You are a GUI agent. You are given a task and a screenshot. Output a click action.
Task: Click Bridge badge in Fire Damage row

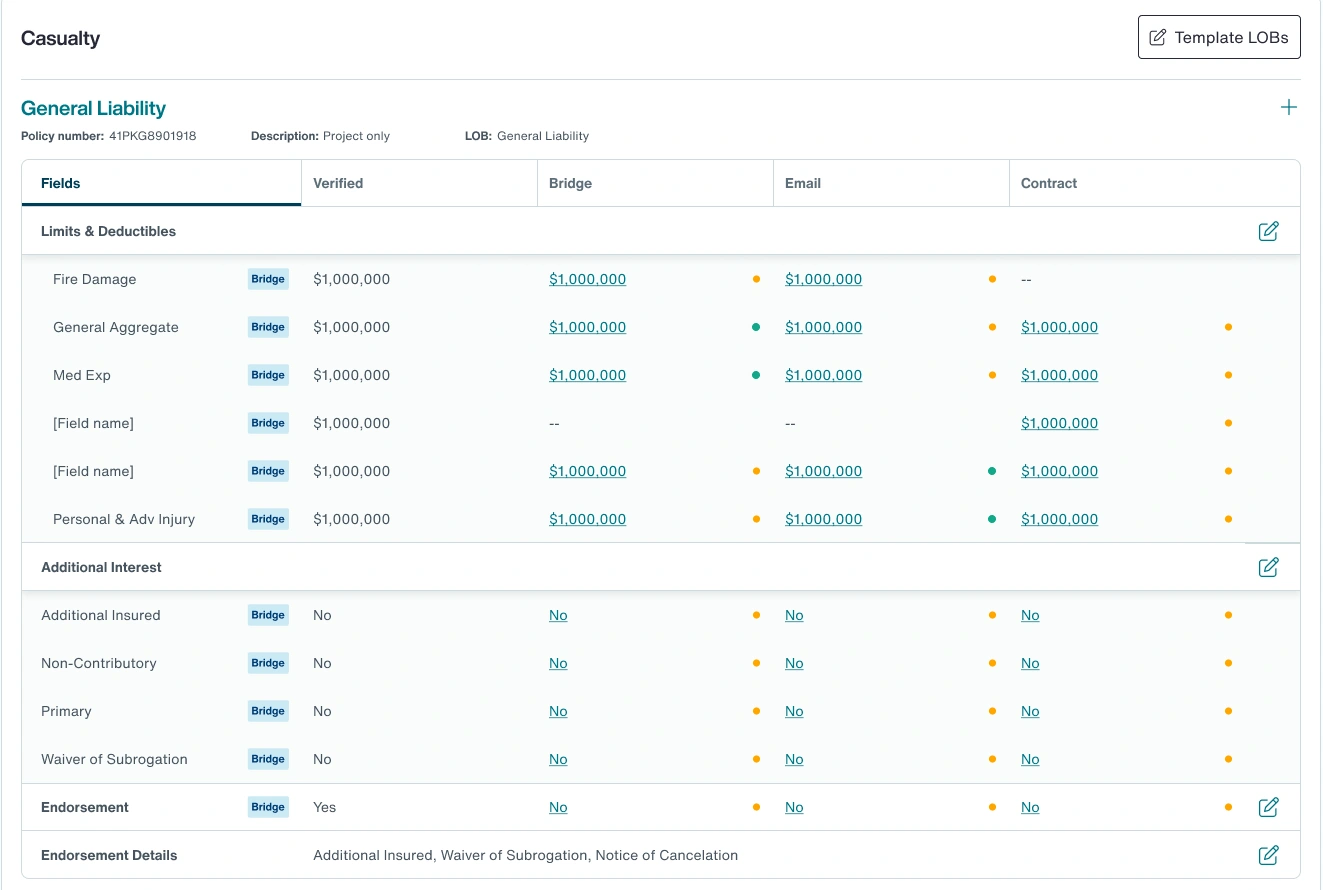(268, 279)
